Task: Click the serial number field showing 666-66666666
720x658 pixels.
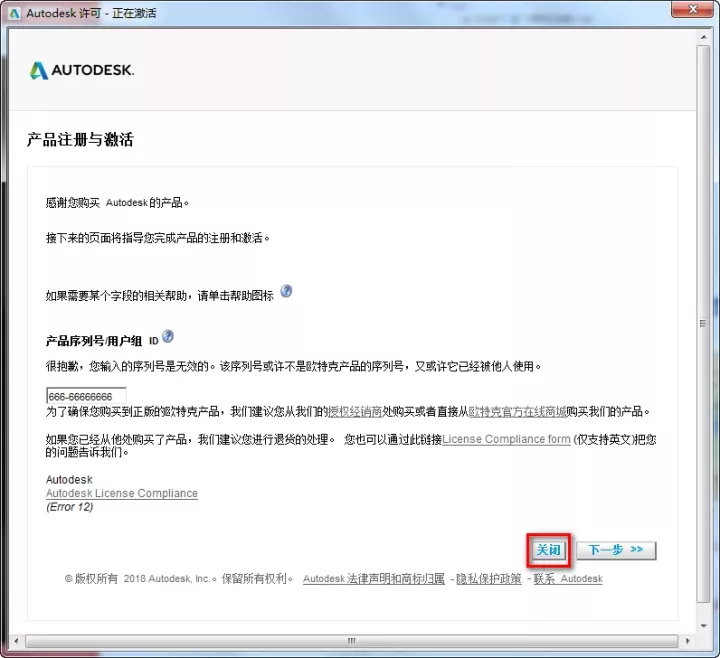Action: 86,396
